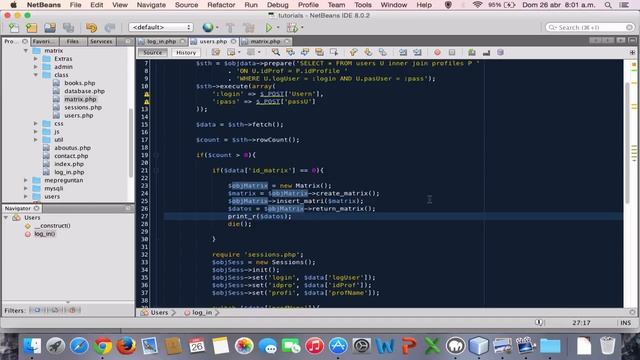This screenshot has width=640, height=360.
Task: Select database.php in project tree
Action: click(x=84, y=91)
